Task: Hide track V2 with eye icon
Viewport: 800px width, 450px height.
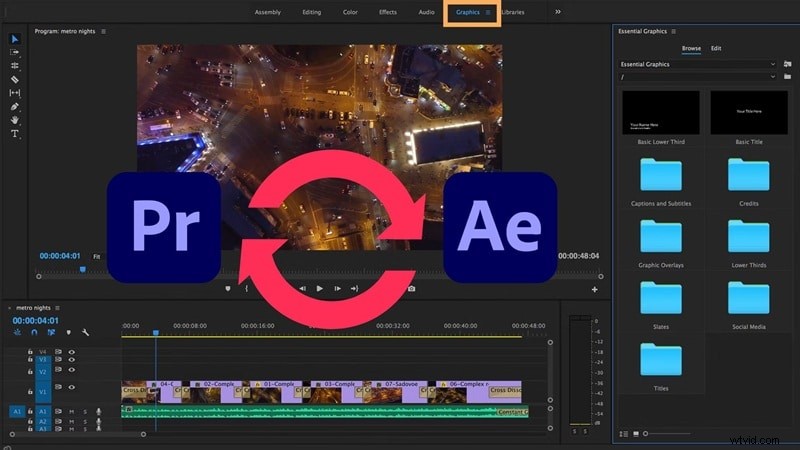Action: 71,370
